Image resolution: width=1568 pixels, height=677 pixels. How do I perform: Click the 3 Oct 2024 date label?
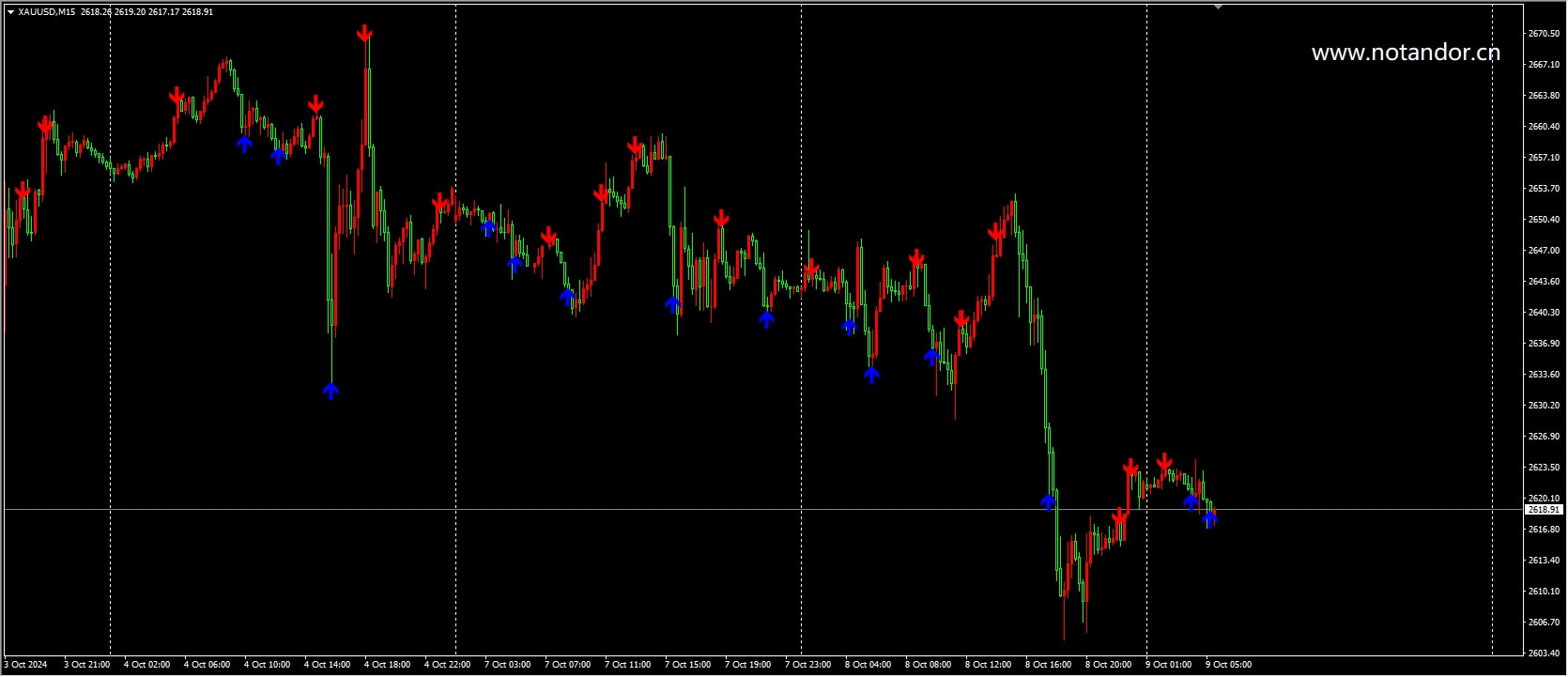[x=26, y=665]
